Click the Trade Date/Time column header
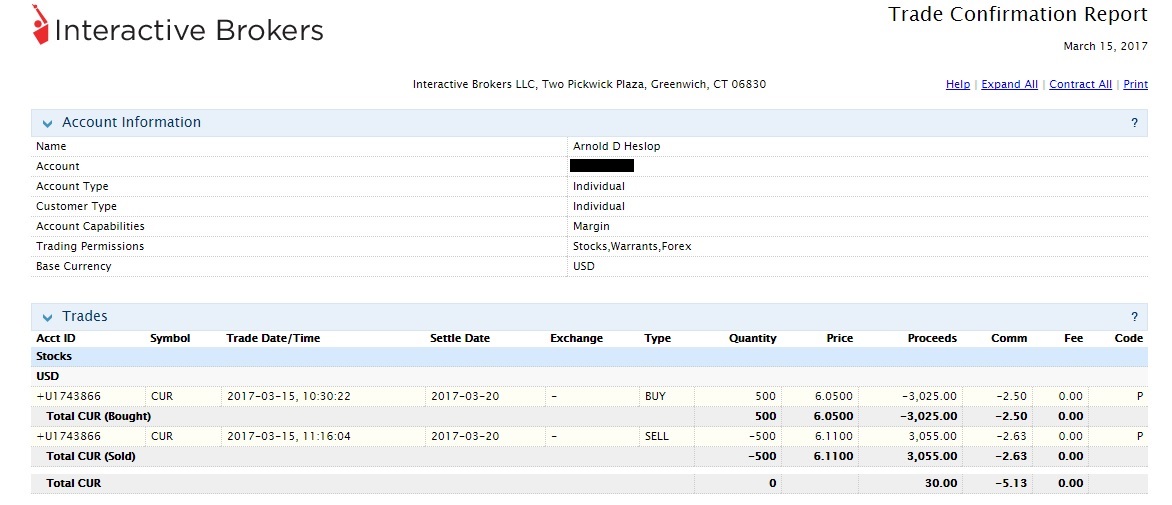Screen dimensions: 1172x505 (273, 339)
